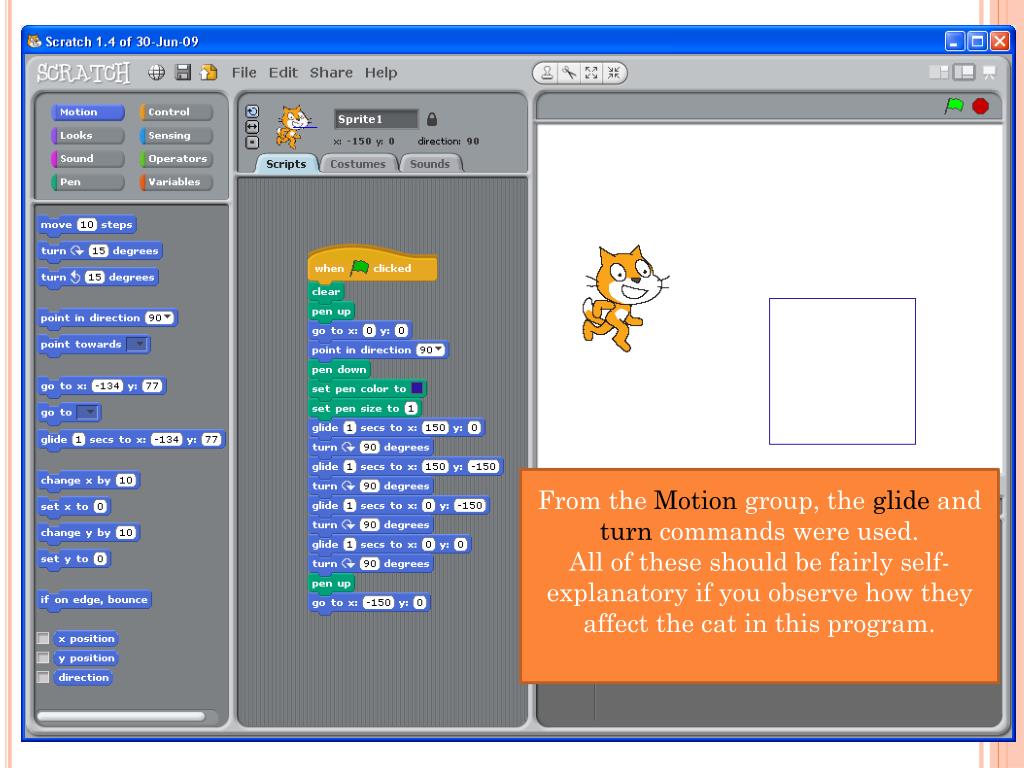
Task: Click the clear block in script
Action: coord(326,291)
